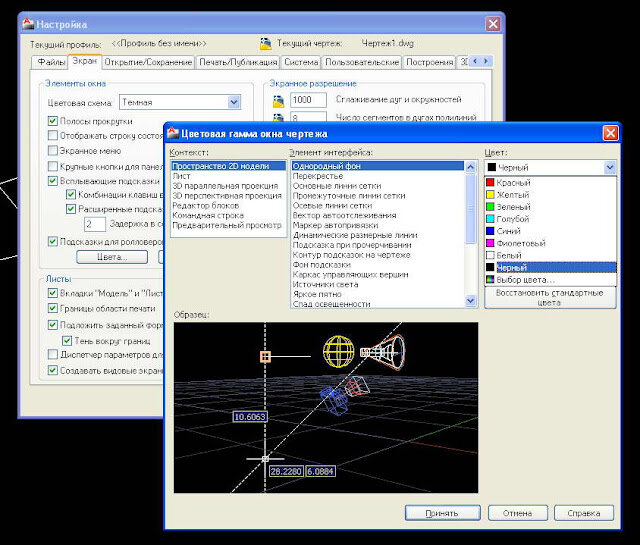The width and height of the screenshot is (640, 545).
Task: Select Однородный фон element
Action: coord(378,166)
